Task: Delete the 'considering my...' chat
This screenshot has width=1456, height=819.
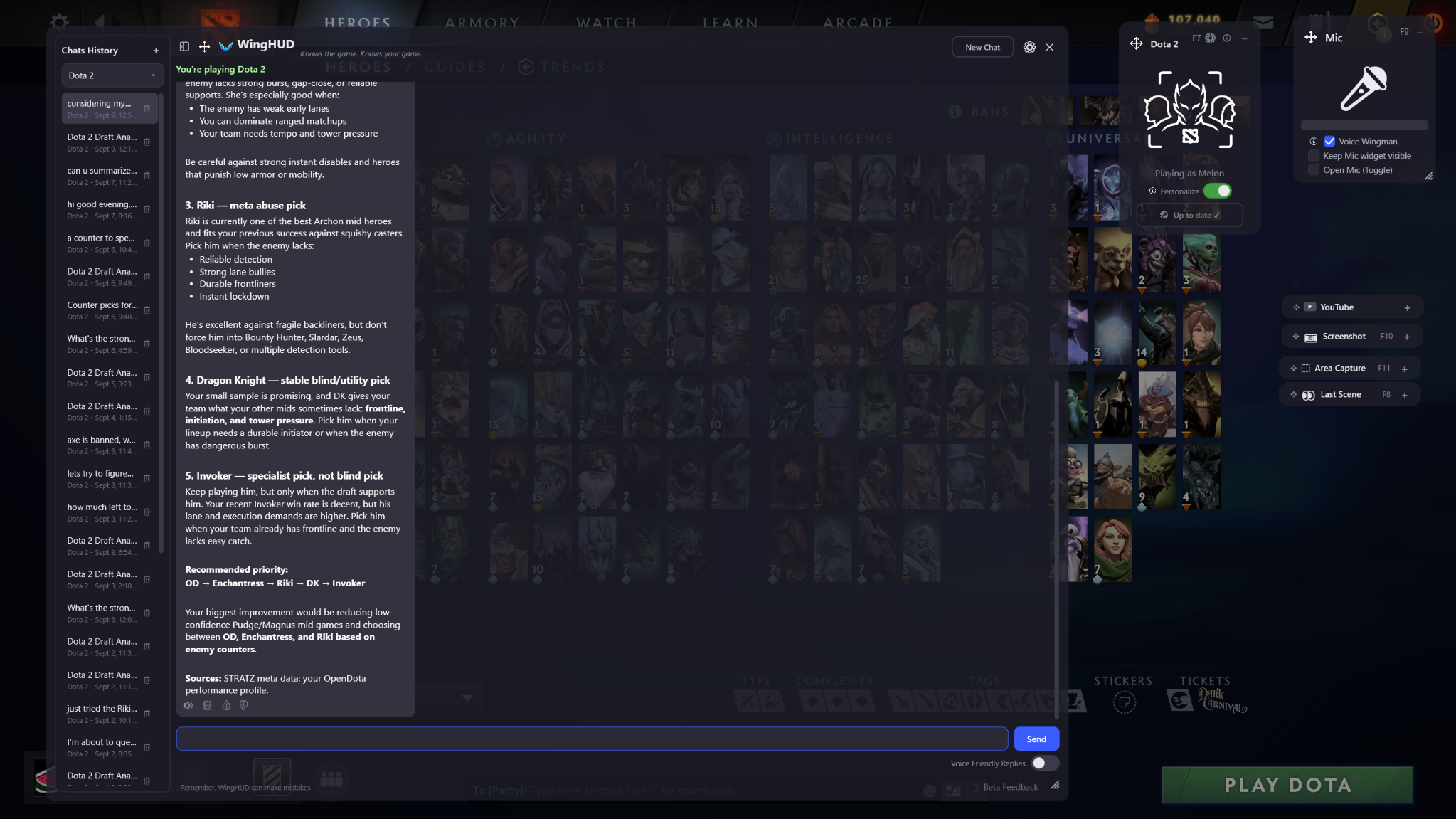Action: pyautogui.click(x=147, y=108)
